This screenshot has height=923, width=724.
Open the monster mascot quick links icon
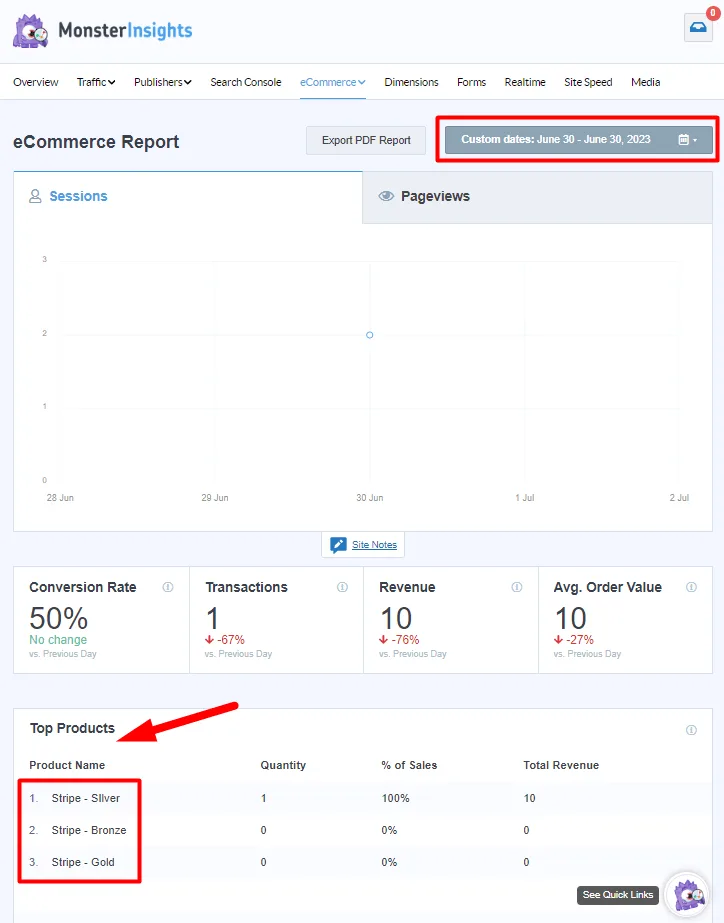click(x=687, y=894)
